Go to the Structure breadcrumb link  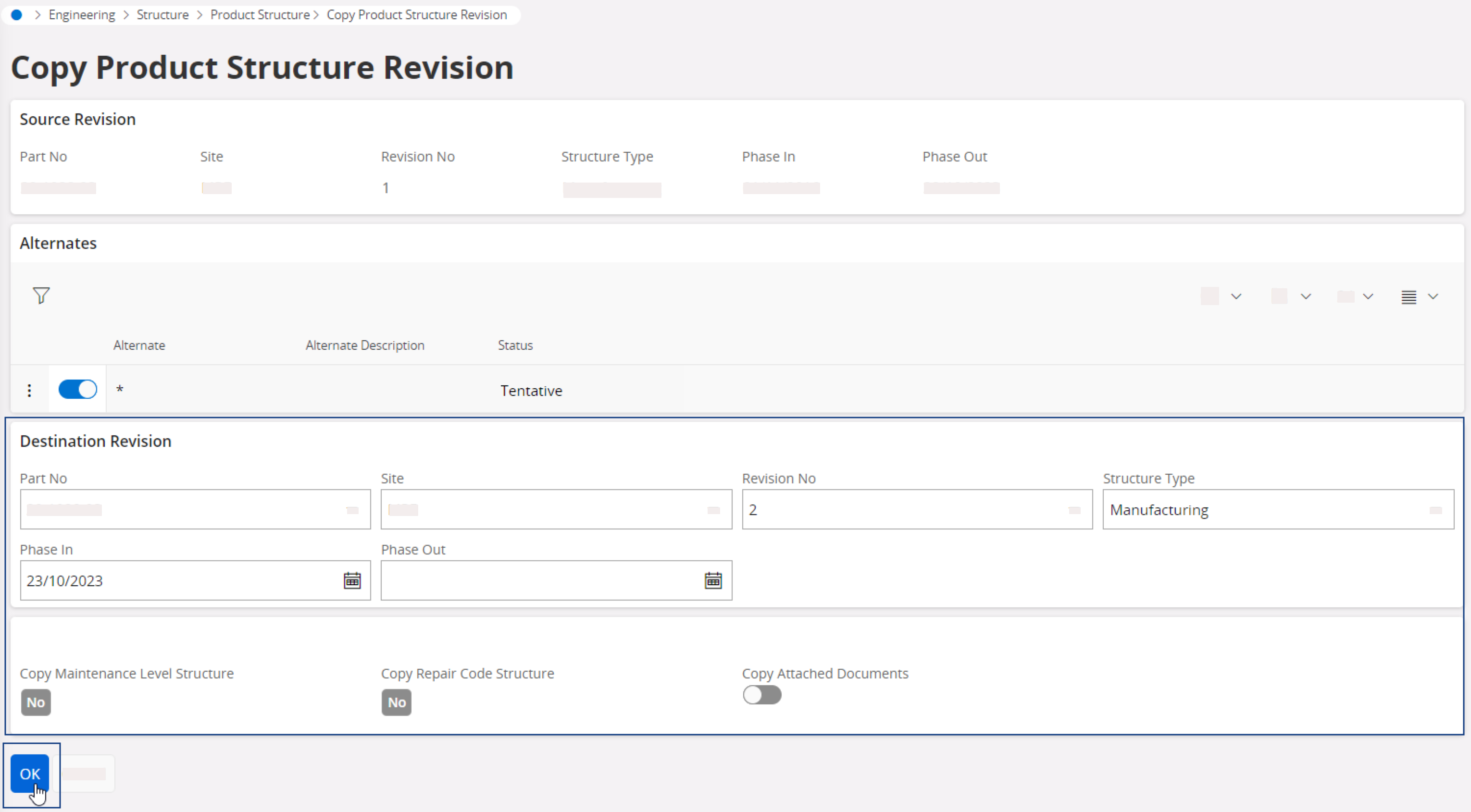click(x=163, y=15)
